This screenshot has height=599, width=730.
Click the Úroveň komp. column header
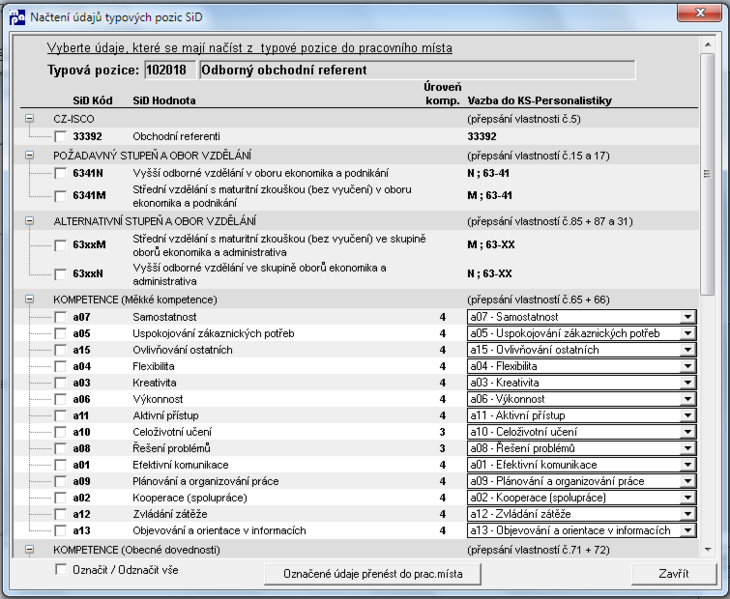(x=442, y=94)
